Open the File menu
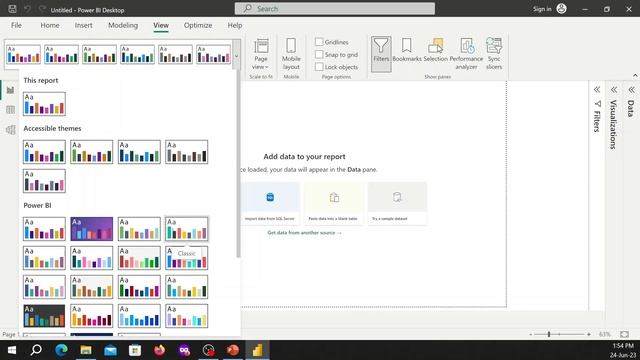Viewport: 640px width, 360px height. click(x=16, y=25)
